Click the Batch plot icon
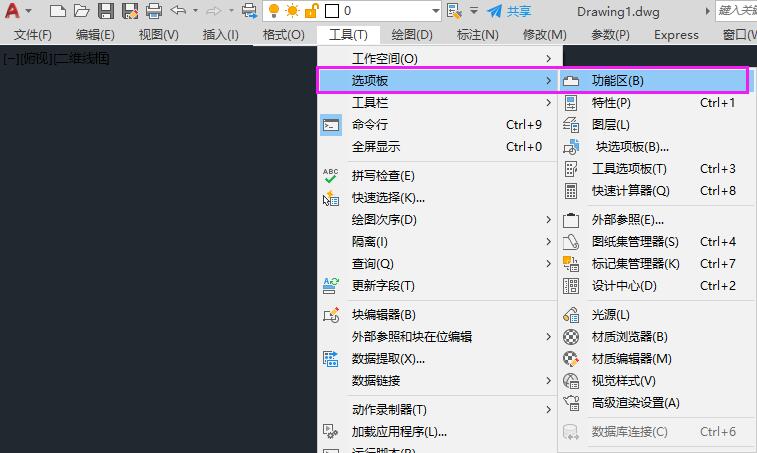Screen dimensions: 757x453 point(250,10)
